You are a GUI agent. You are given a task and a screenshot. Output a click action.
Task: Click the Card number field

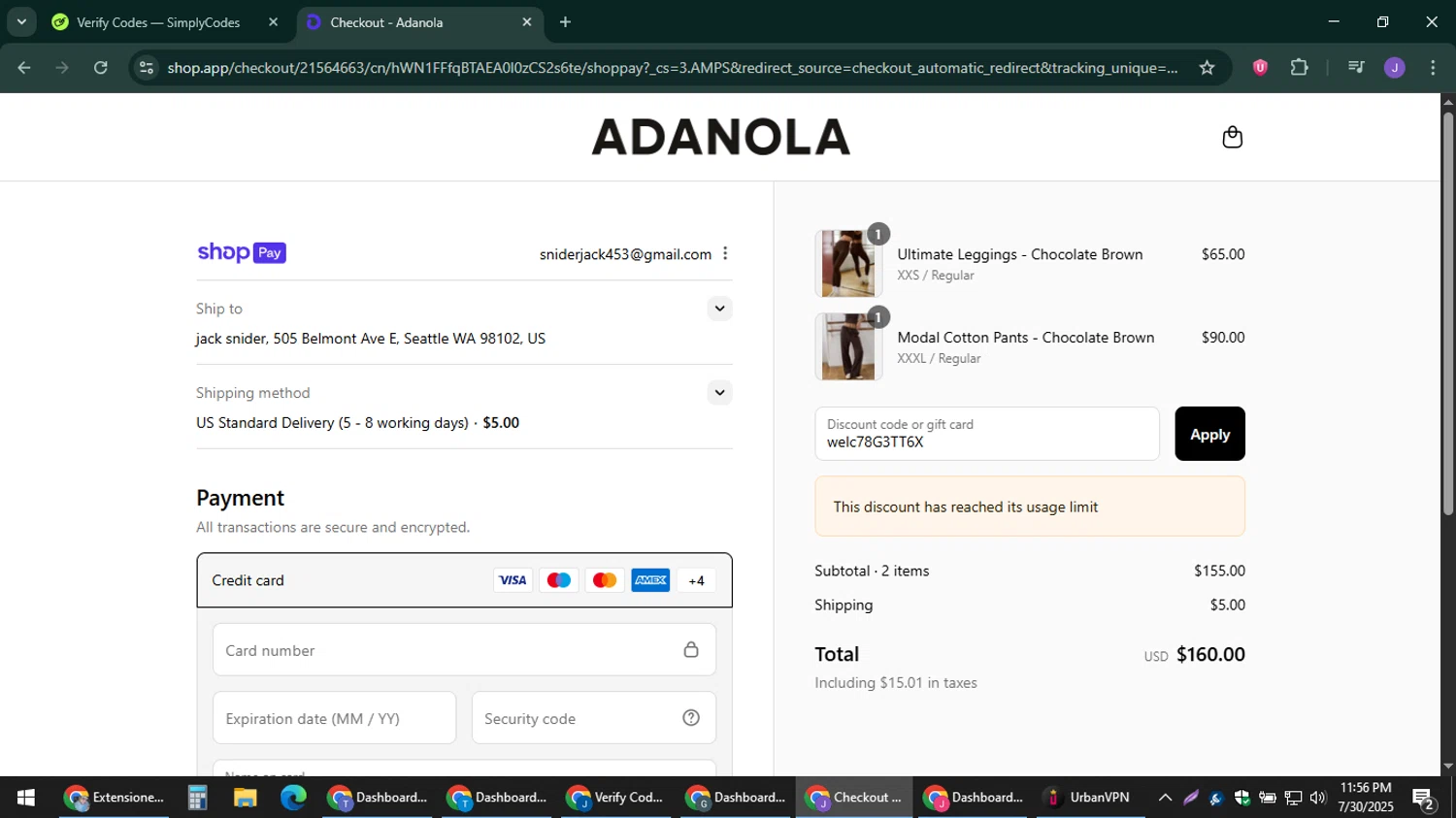464,649
